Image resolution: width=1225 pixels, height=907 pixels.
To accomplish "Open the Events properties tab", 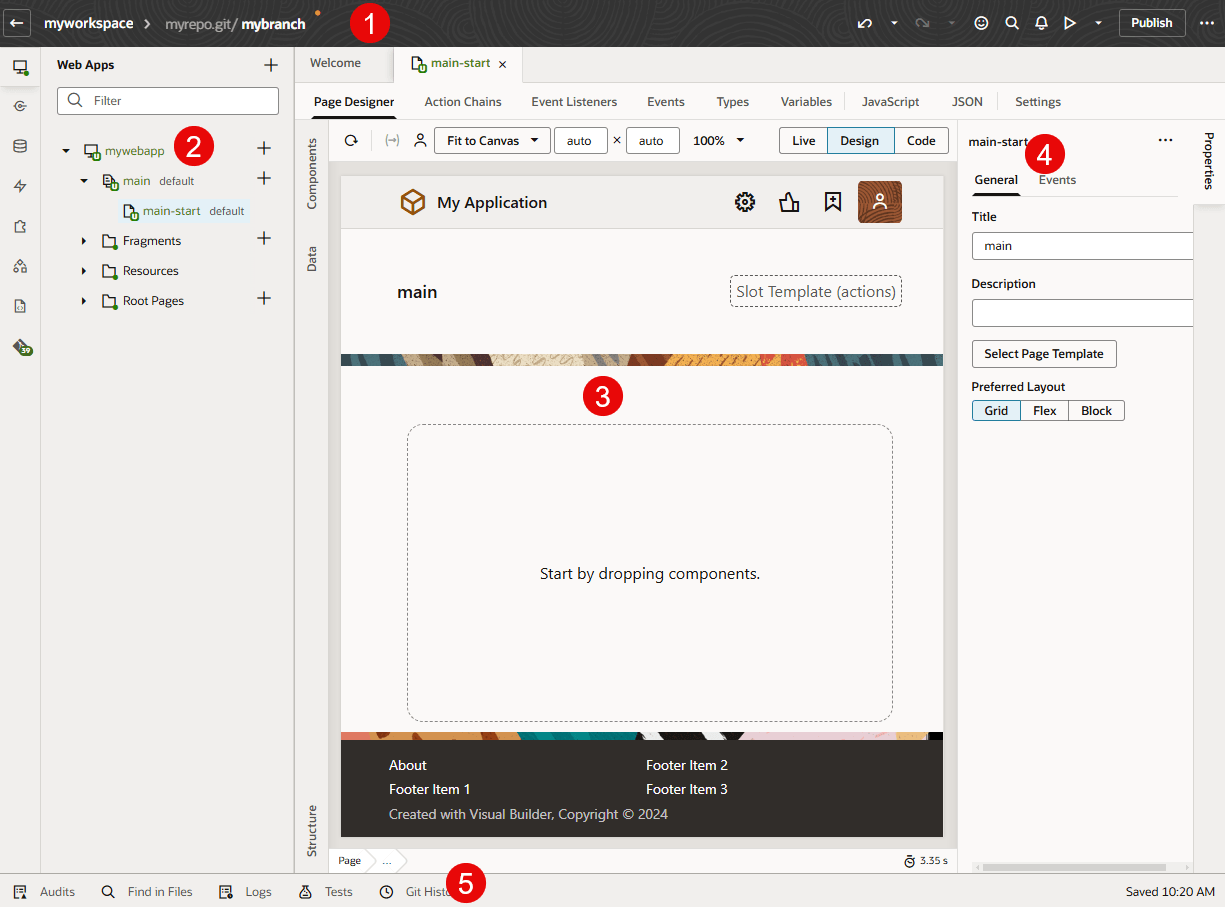I will click(1057, 180).
